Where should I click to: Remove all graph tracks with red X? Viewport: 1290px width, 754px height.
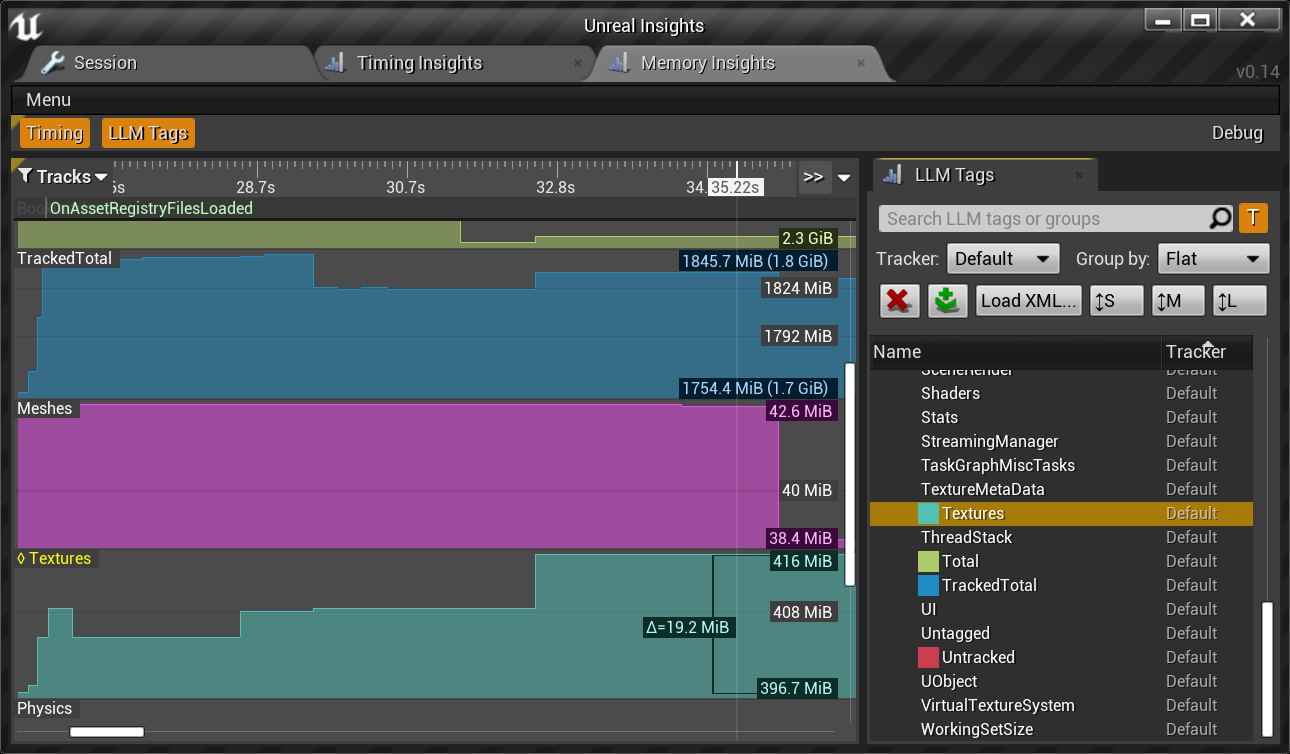click(x=900, y=301)
